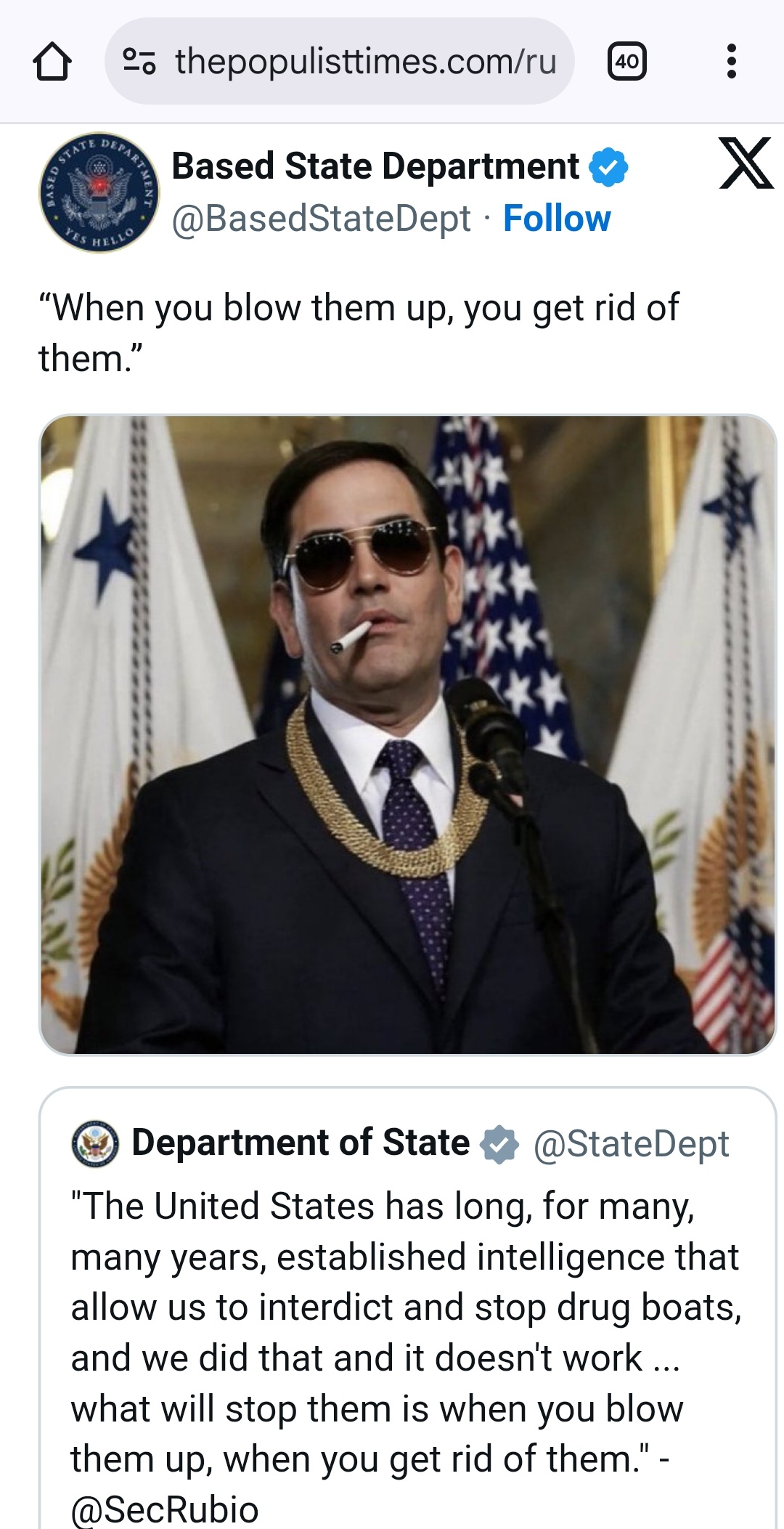Tap the Based State Department profile avatar
The height and width of the screenshot is (1529, 784).
click(x=99, y=192)
